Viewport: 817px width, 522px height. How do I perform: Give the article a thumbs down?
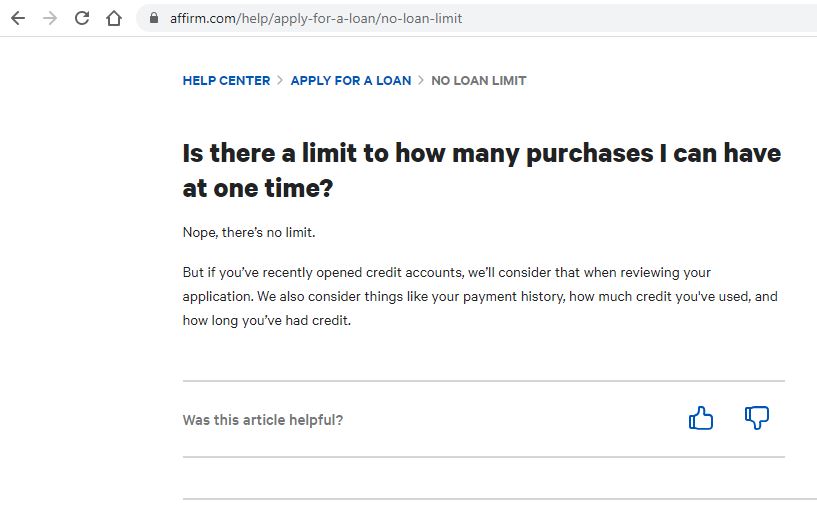pos(757,417)
